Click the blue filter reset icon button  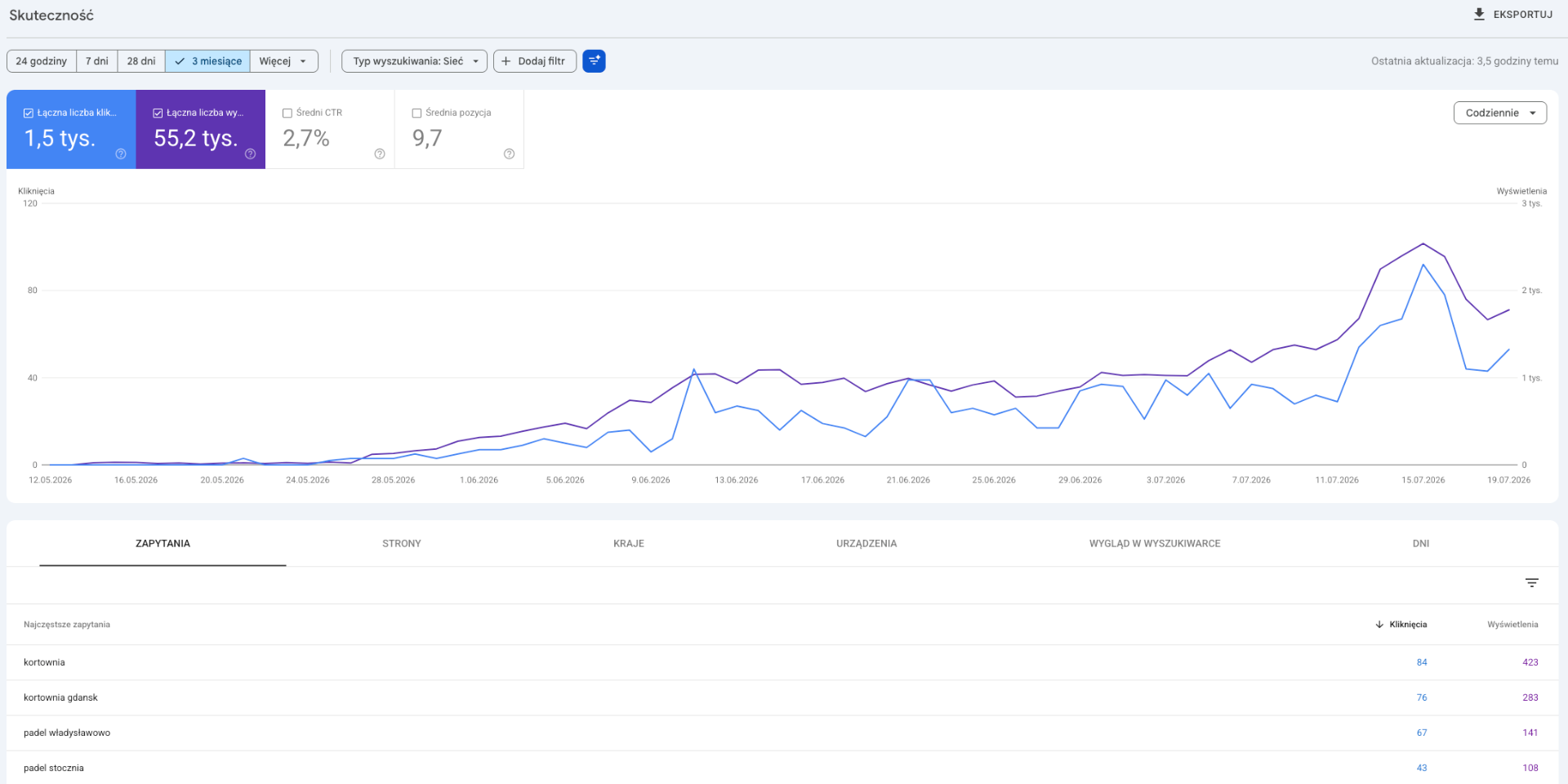pos(594,61)
